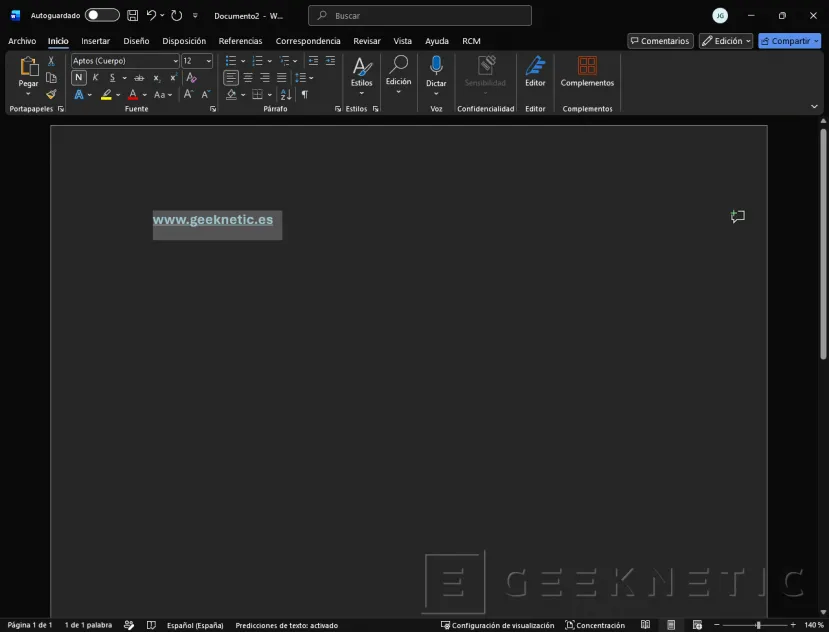Open the Edición mode dropdown
The width and height of the screenshot is (829, 632).
pos(725,41)
